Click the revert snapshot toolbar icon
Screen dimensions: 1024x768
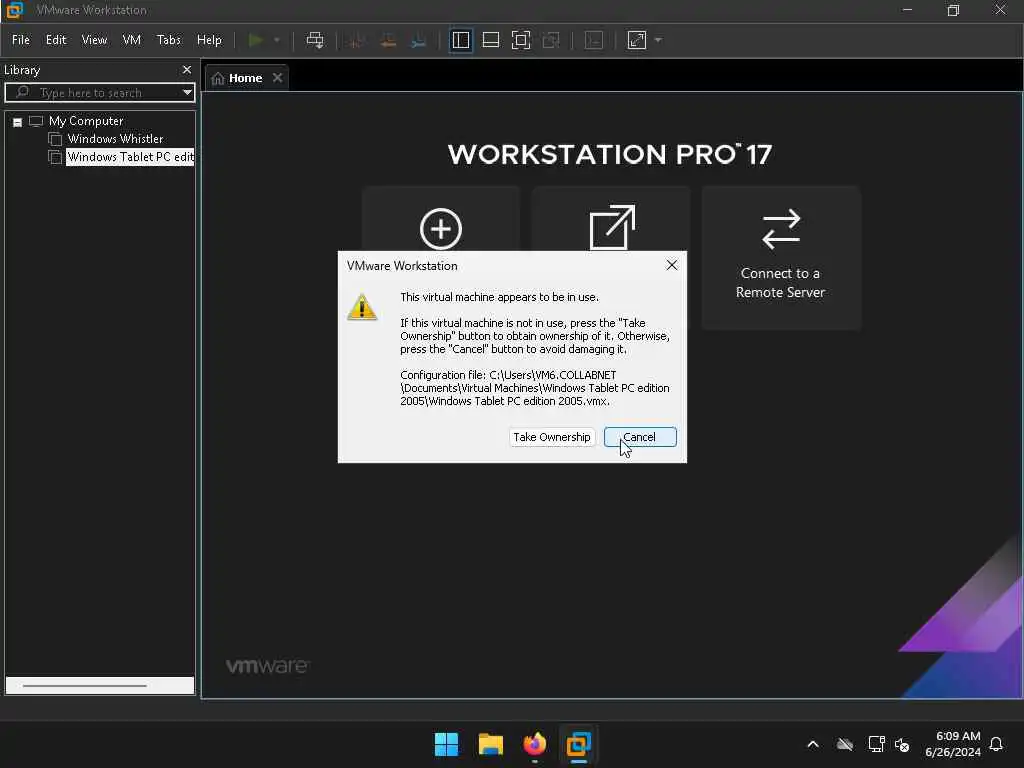click(388, 40)
